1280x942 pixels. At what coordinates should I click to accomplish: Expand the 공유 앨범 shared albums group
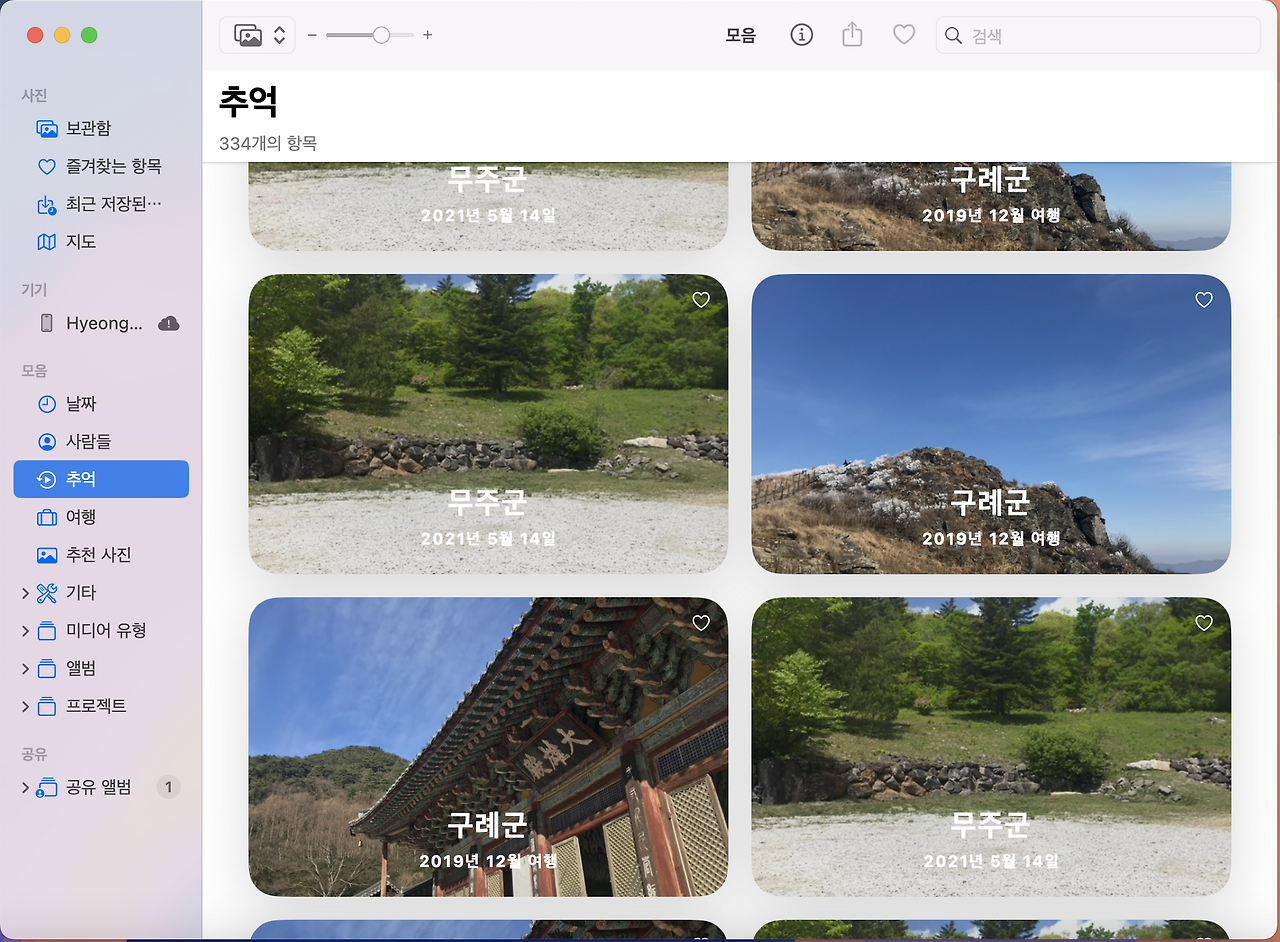click(x=25, y=787)
